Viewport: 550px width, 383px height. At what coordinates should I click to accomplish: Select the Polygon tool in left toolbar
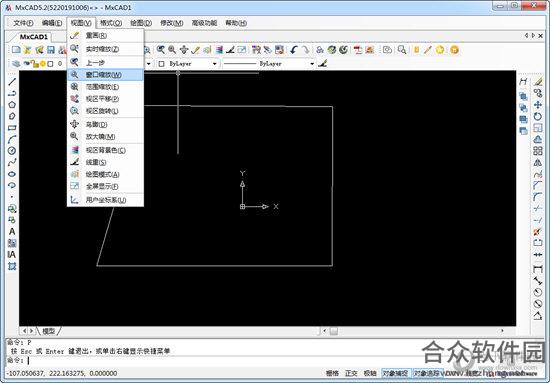coord(12,105)
